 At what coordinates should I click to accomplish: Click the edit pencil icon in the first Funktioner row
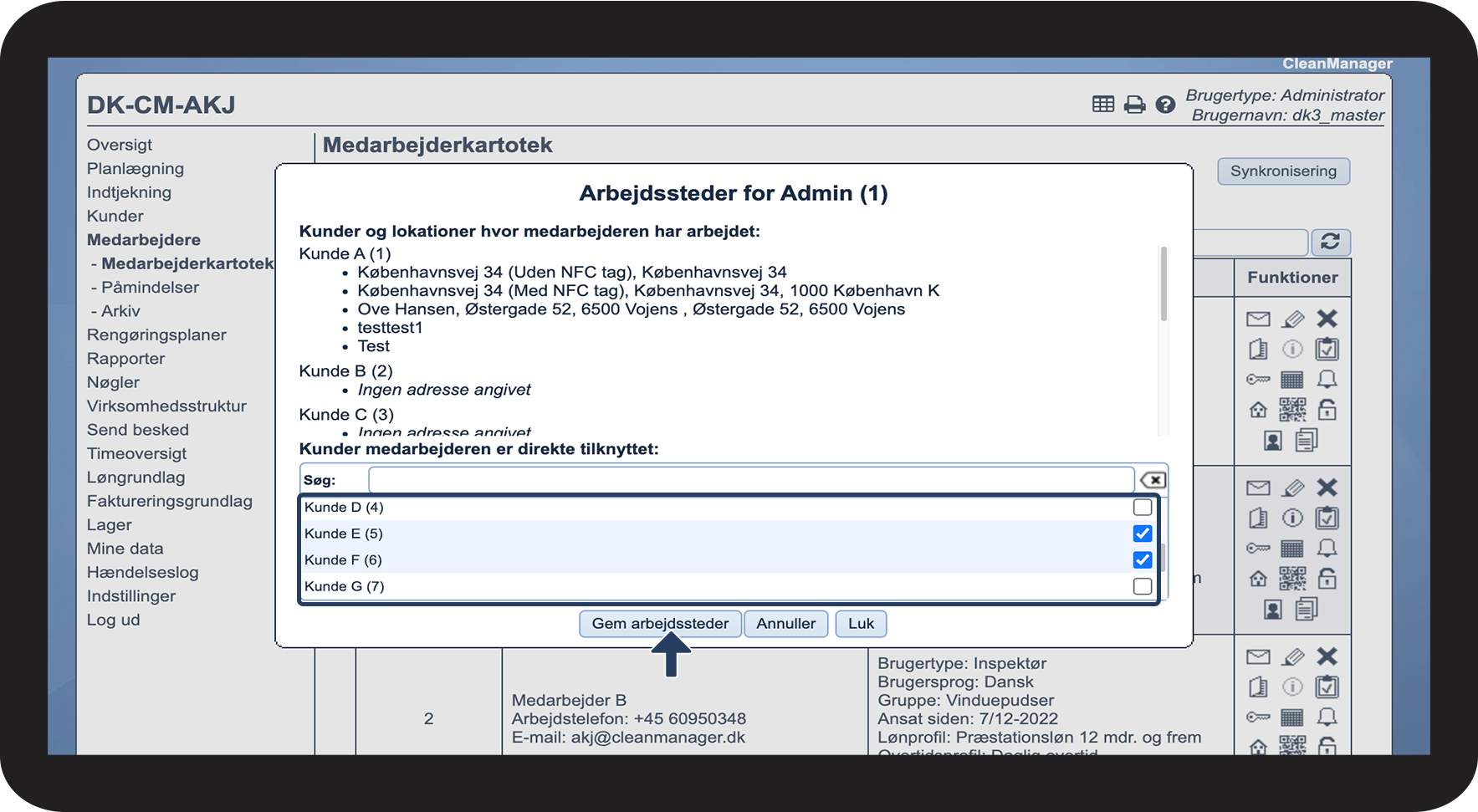click(x=1293, y=319)
